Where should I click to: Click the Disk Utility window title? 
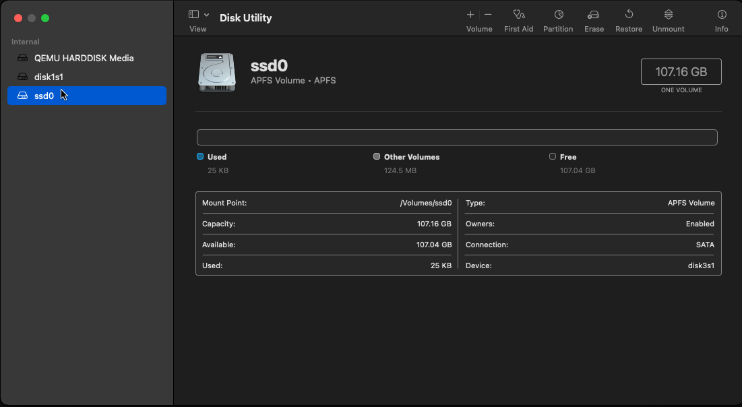pos(246,18)
